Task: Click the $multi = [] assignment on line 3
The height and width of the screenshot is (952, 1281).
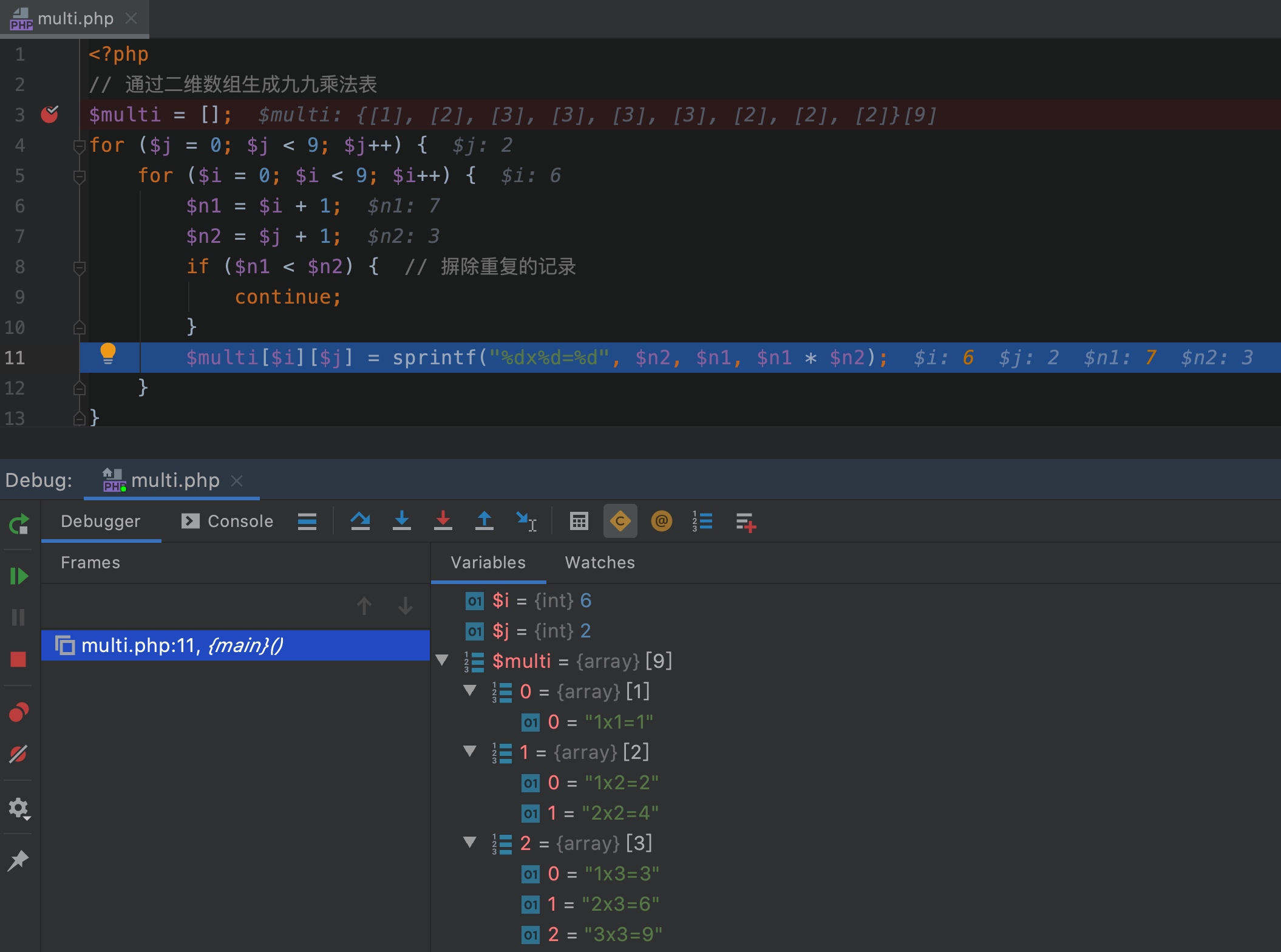Action: click(x=160, y=115)
